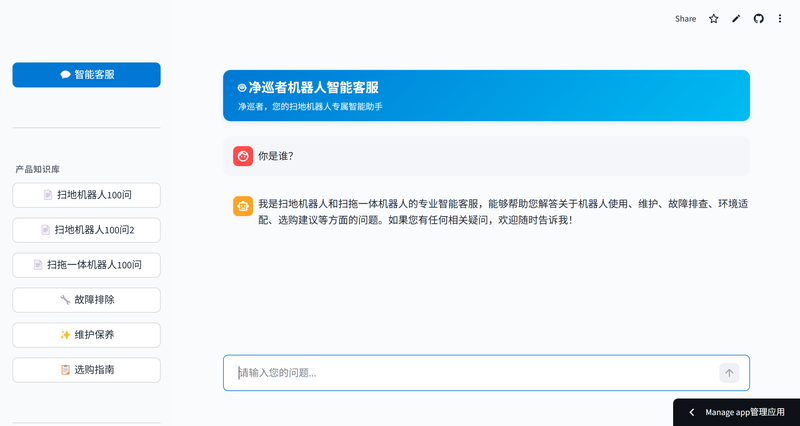Focus the 请输入您的问题 input field
Screen dimensions: 800x426
pyautogui.click(x=470, y=373)
